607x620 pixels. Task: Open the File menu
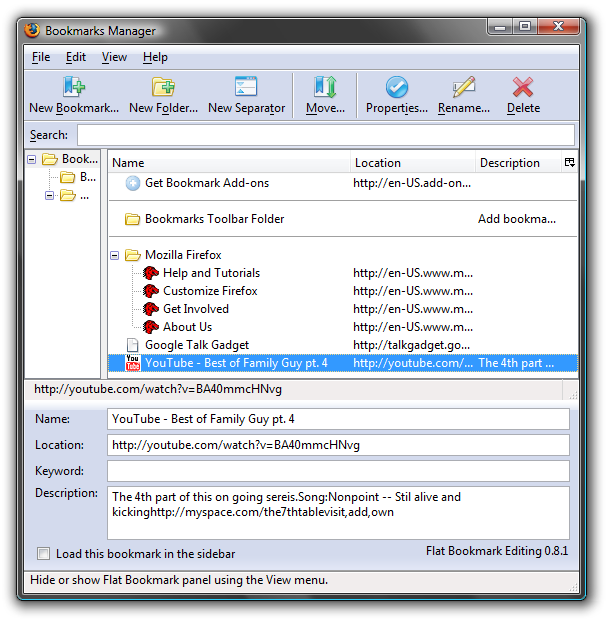tap(41, 57)
